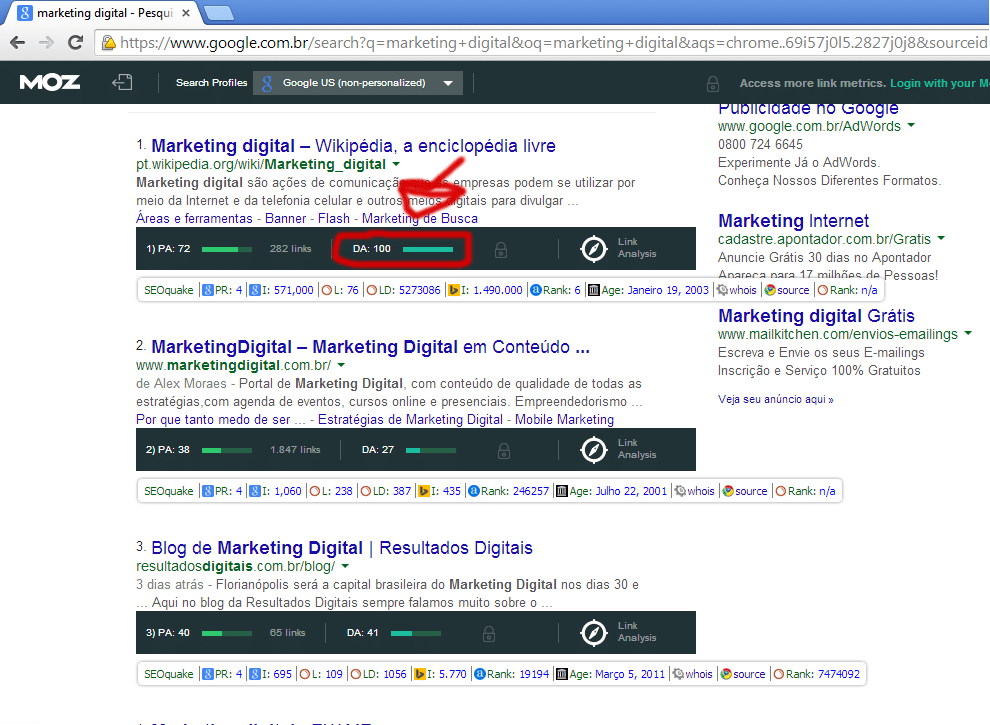Click the security padlock icon in address bar
The width and height of the screenshot is (990, 725).
coord(109,43)
